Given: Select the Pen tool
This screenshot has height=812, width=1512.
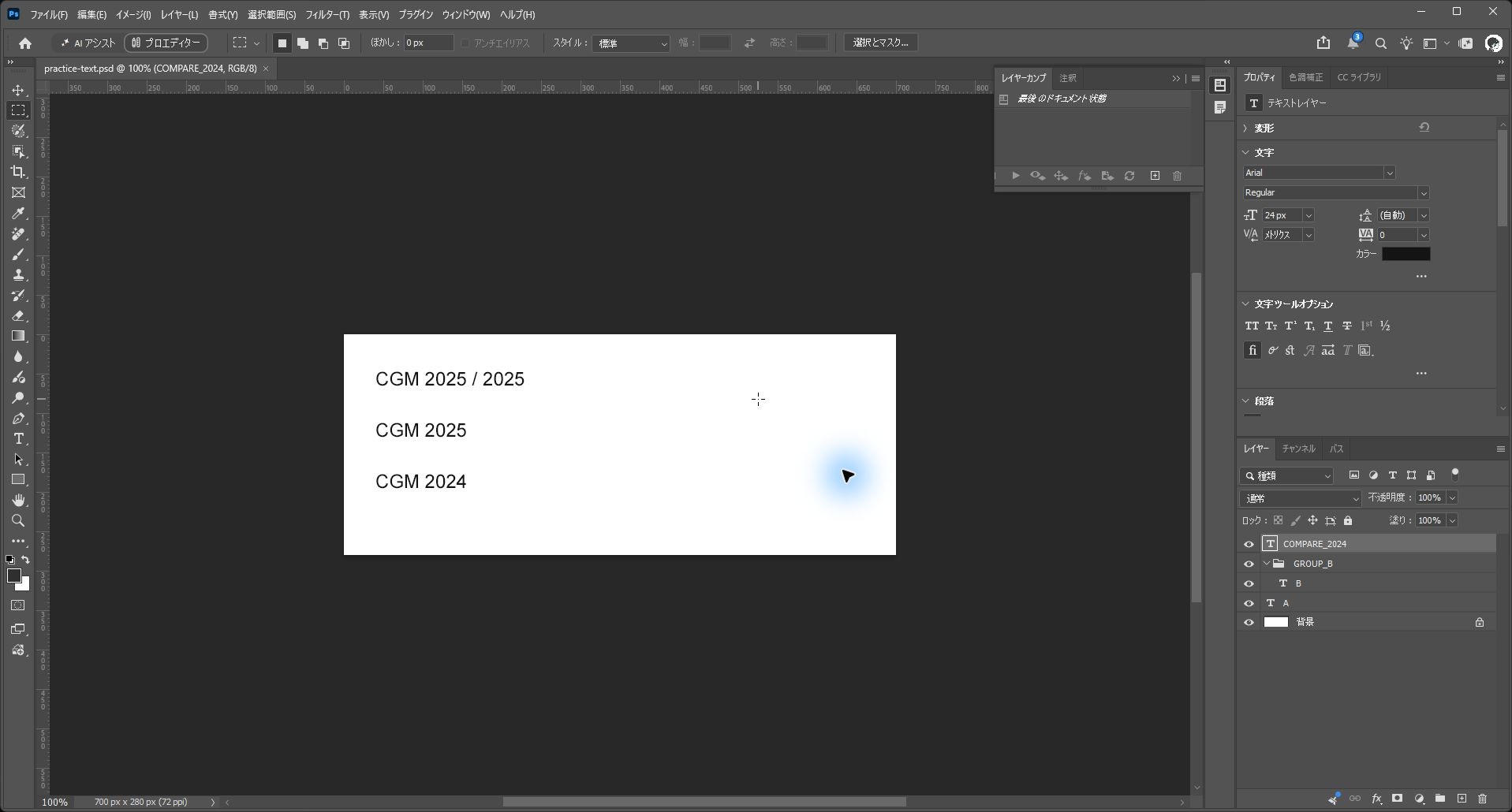Looking at the screenshot, I should click(18, 418).
